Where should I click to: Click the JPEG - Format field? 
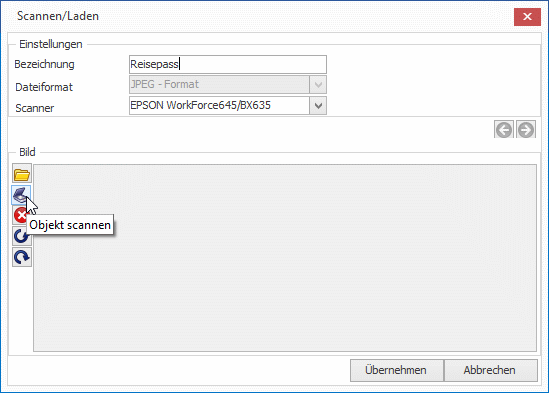[228, 84]
